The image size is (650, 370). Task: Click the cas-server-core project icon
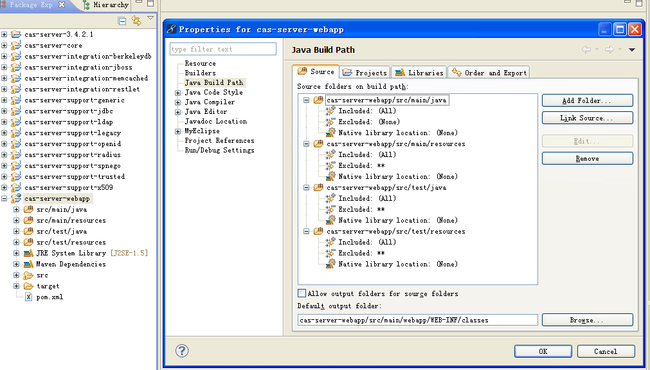point(16,45)
